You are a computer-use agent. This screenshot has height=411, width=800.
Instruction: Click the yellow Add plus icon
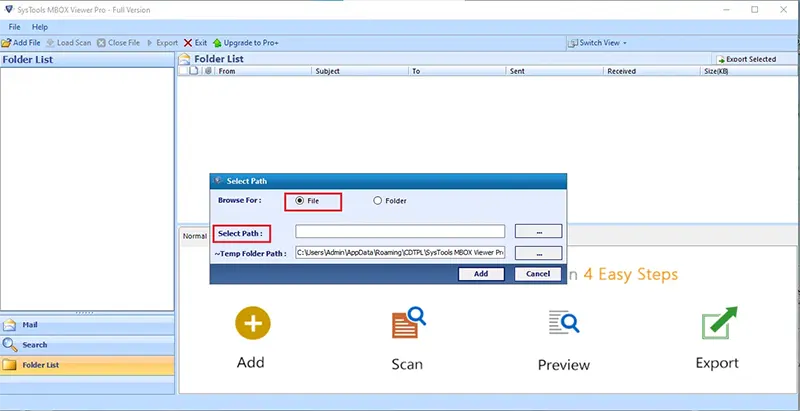(x=253, y=323)
